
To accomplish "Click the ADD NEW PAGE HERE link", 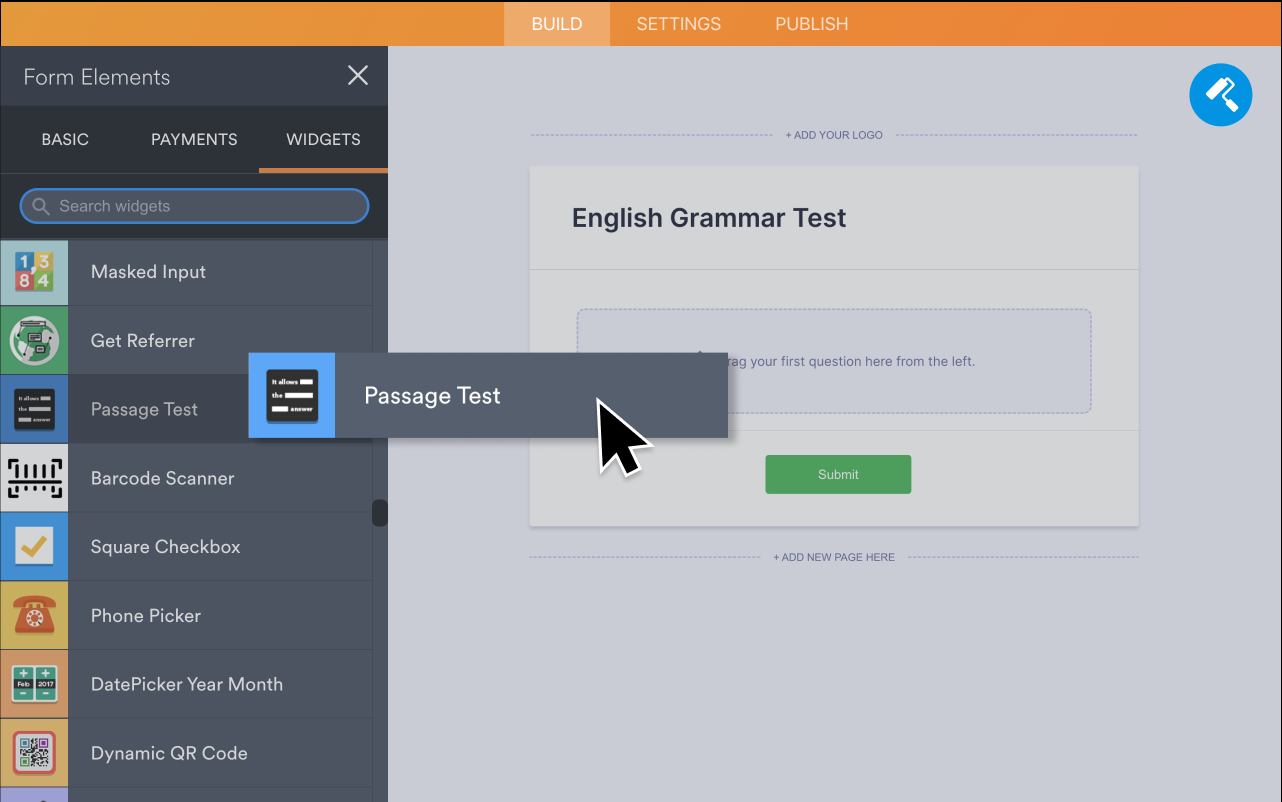I will point(833,557).
